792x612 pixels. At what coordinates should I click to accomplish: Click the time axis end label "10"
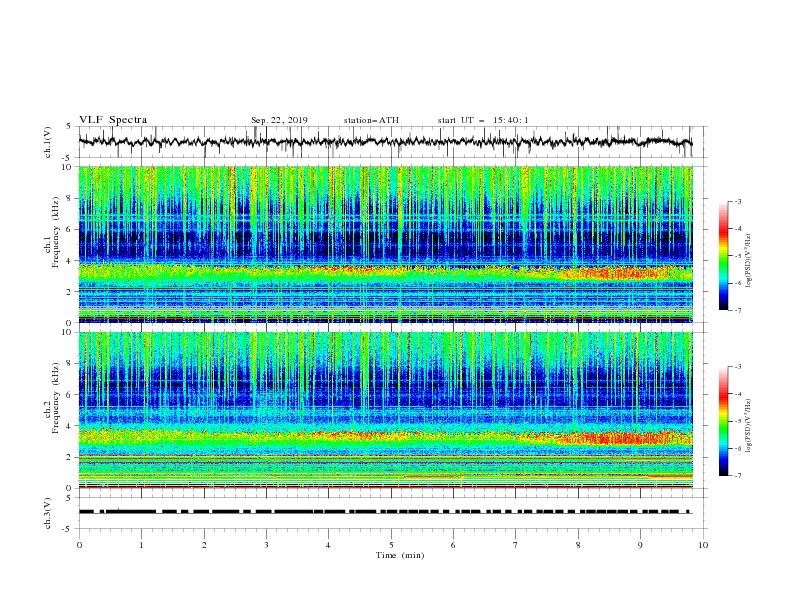pyautogui.click(x=703, y=545)
